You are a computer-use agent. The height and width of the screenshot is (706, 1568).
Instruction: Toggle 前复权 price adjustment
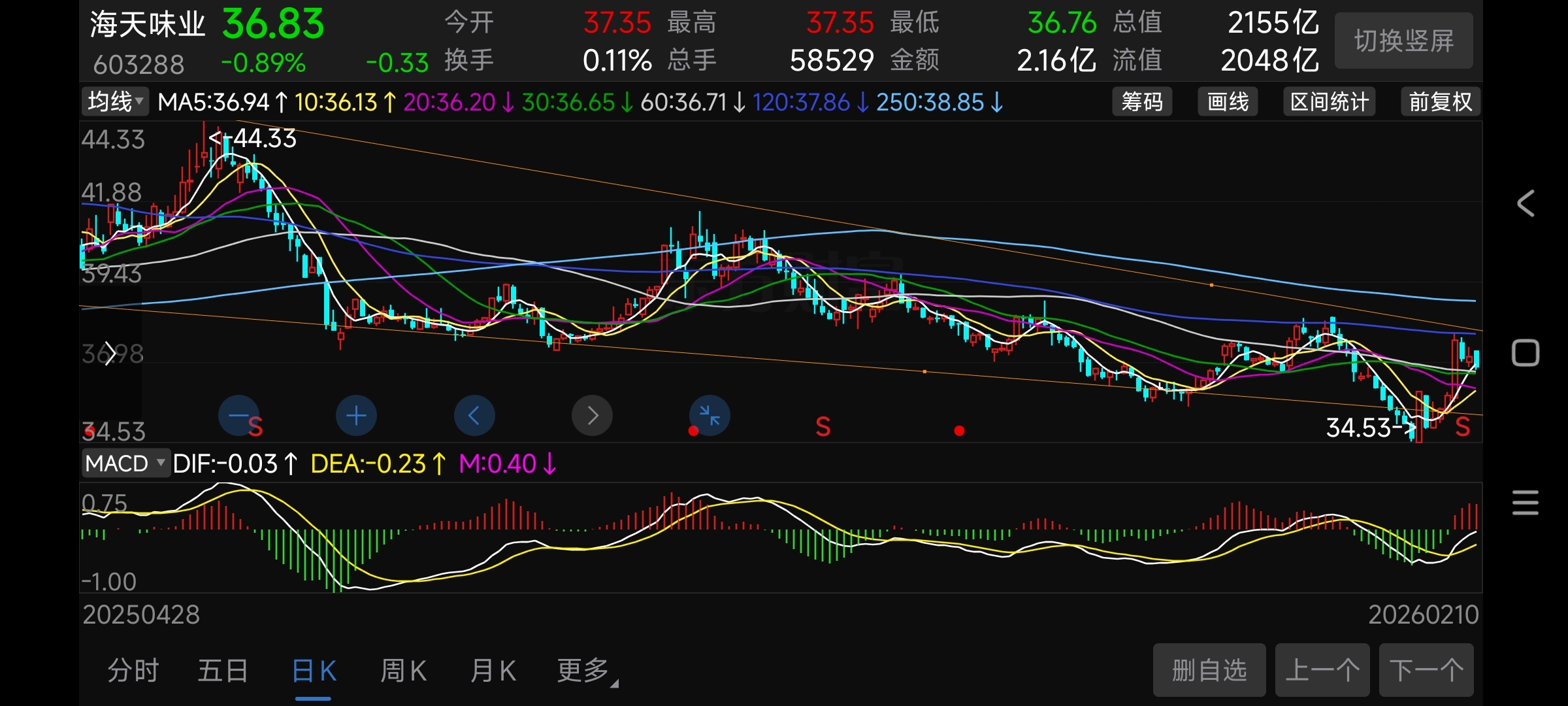click(1441, 102)
